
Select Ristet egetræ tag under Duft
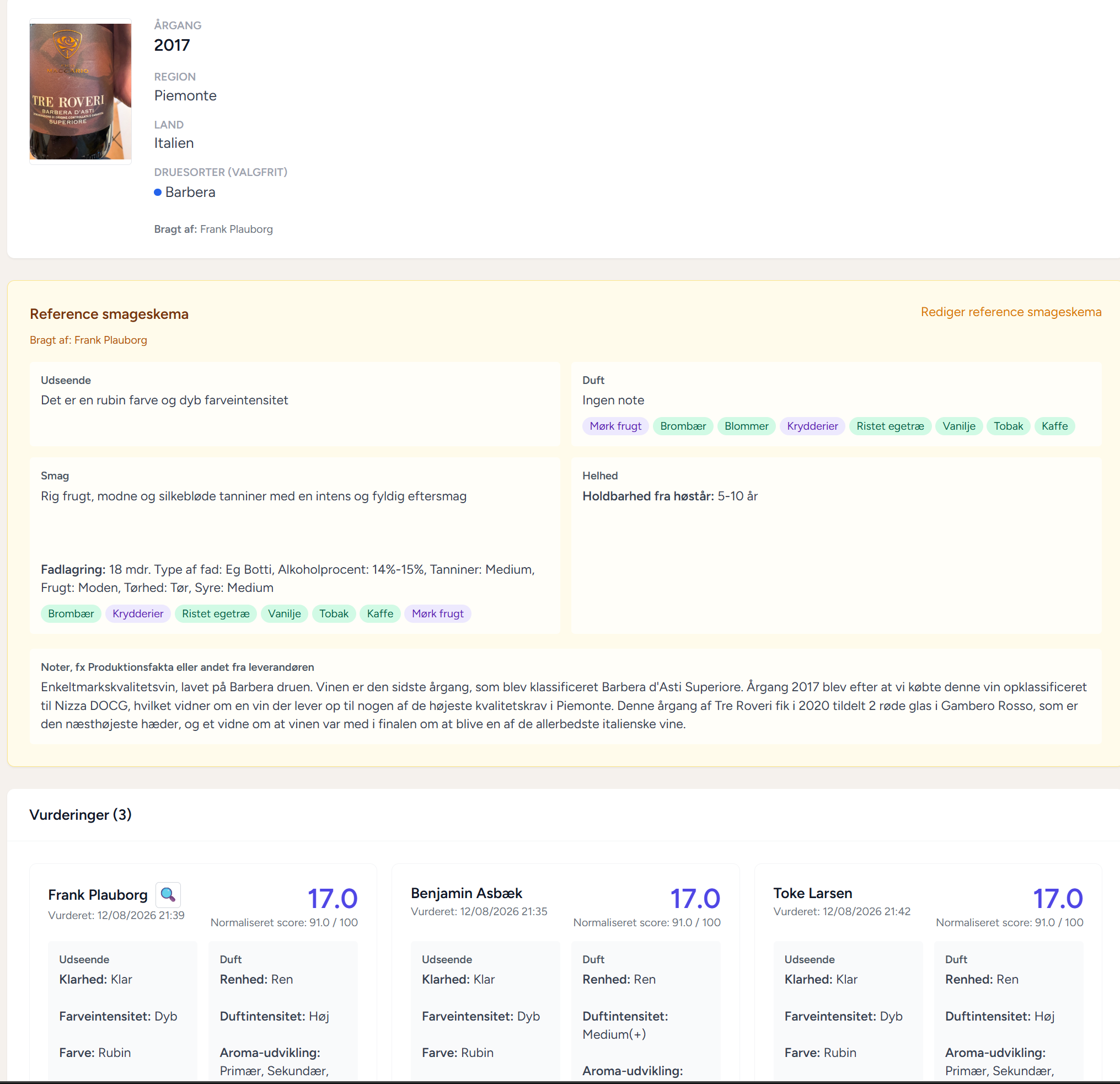(890, 426)
